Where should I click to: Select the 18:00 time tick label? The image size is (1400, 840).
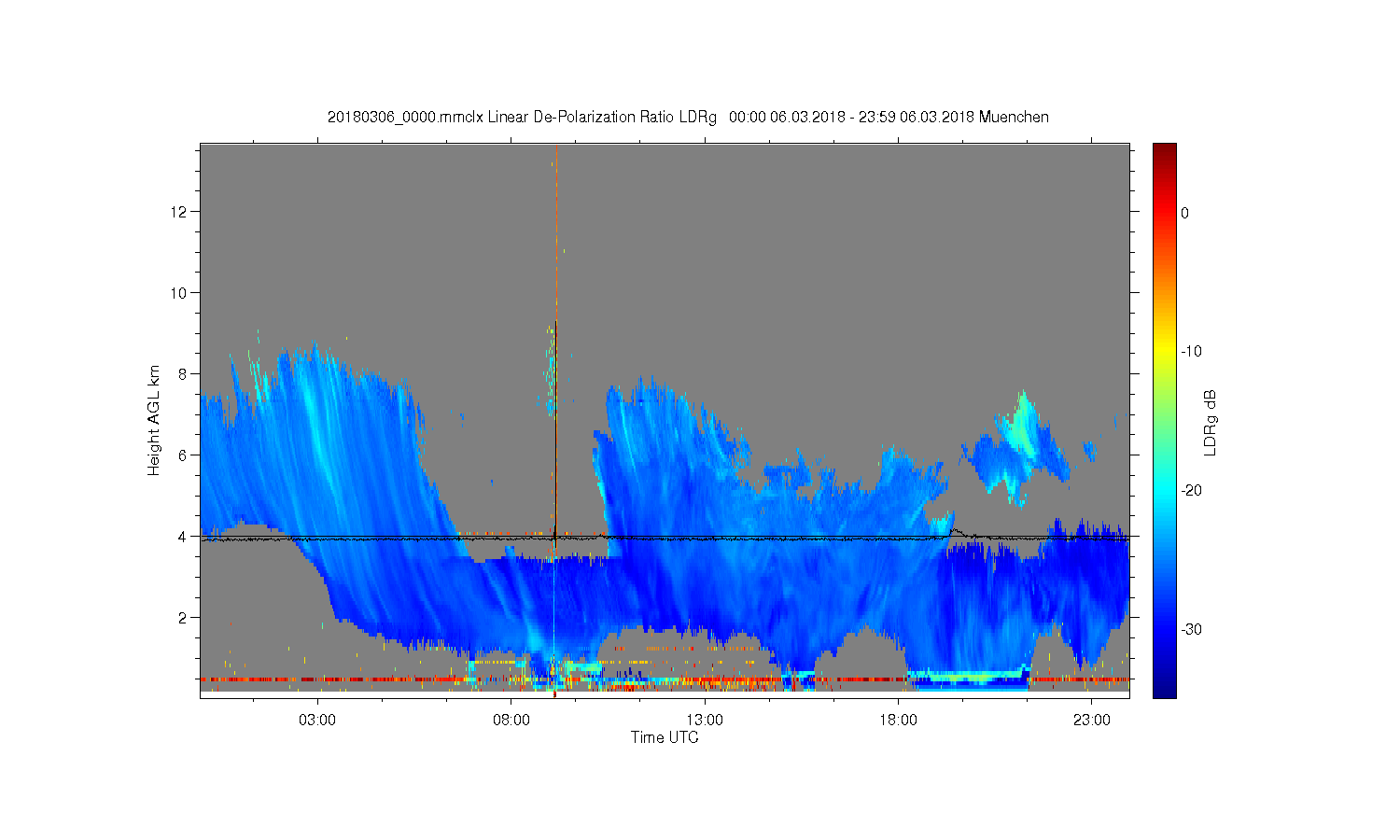click(x=899, y=721)
